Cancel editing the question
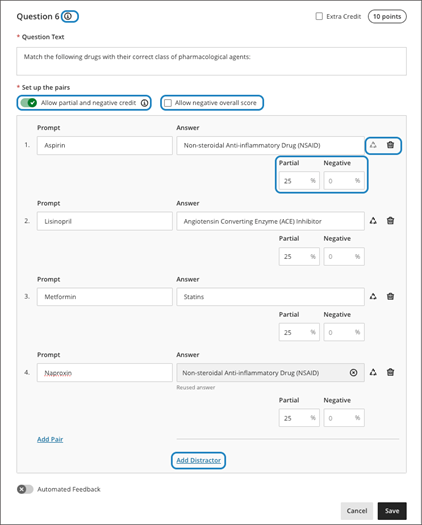This screenshot has width=422, height=525. point(357,511)
